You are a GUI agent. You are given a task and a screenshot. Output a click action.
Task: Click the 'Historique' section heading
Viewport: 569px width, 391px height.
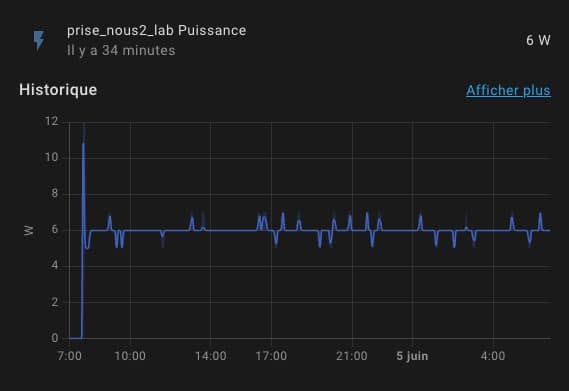tap(58, 90)
